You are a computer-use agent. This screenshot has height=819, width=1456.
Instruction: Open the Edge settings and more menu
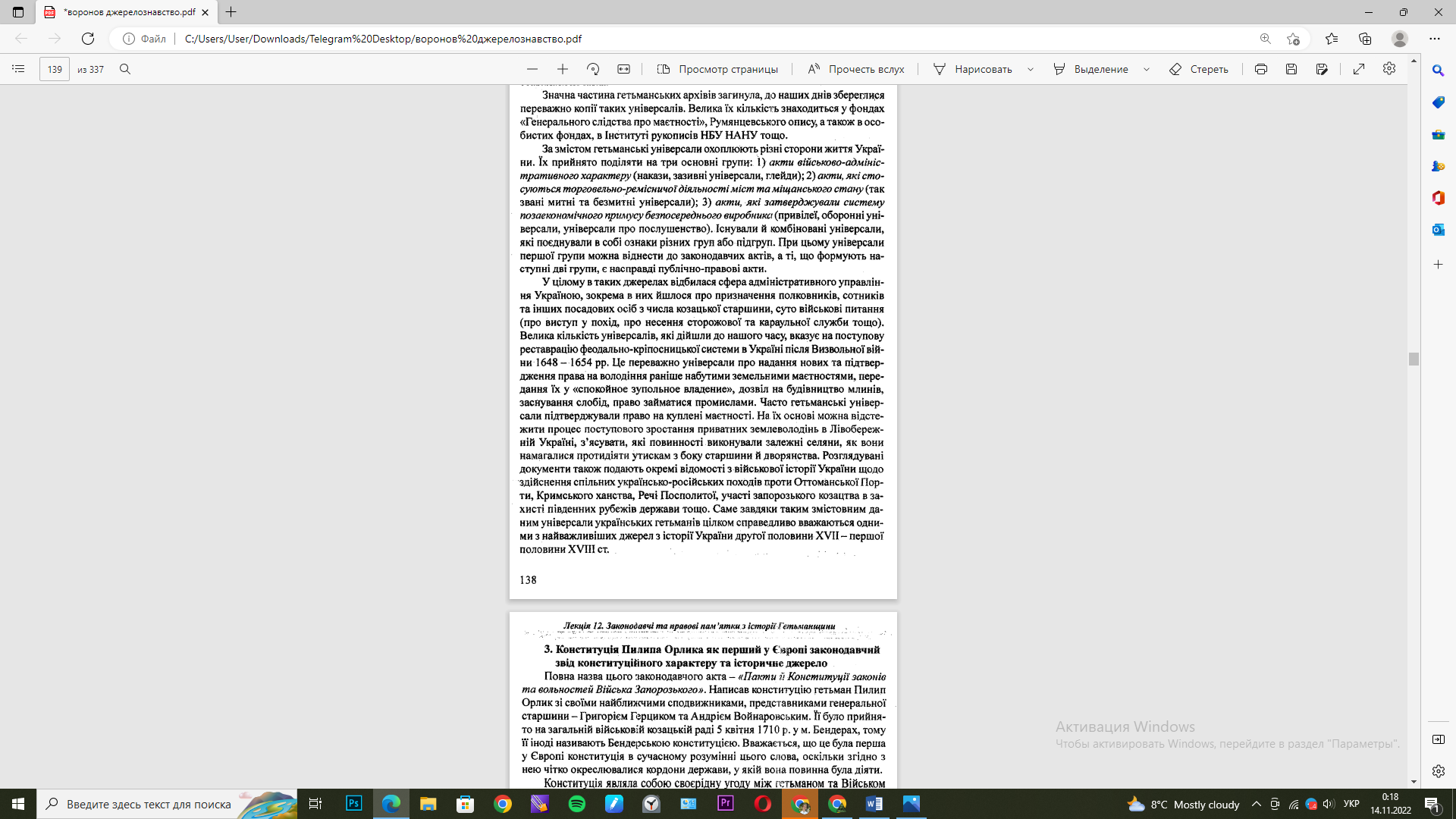point(1435,39)
